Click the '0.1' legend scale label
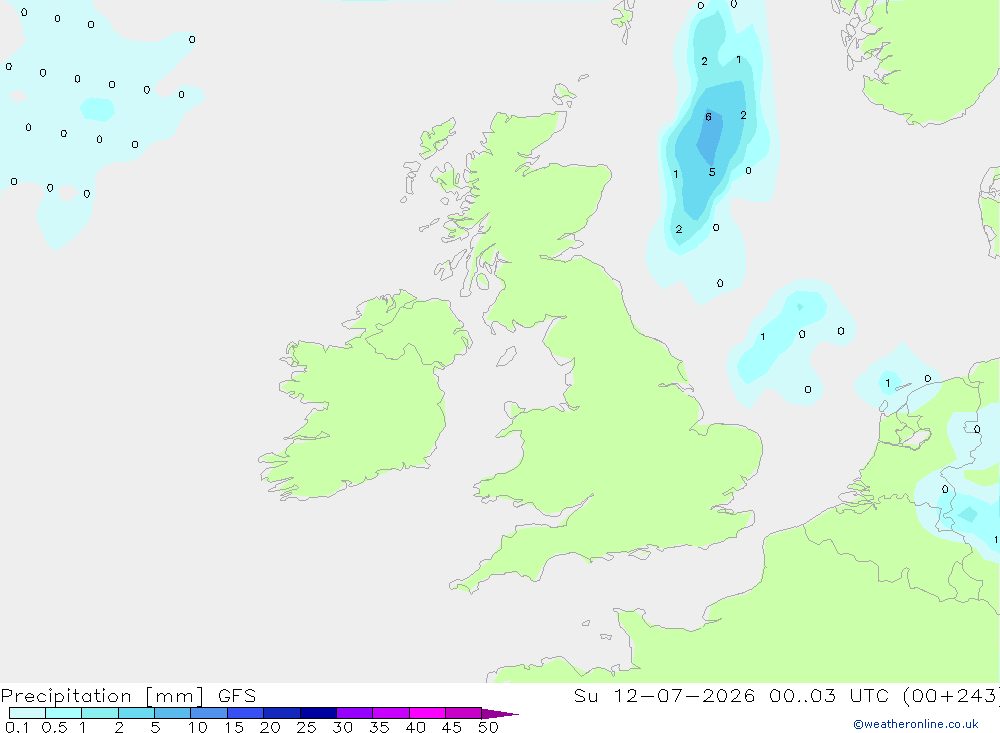1000x733 pixels. pos(17,727)
